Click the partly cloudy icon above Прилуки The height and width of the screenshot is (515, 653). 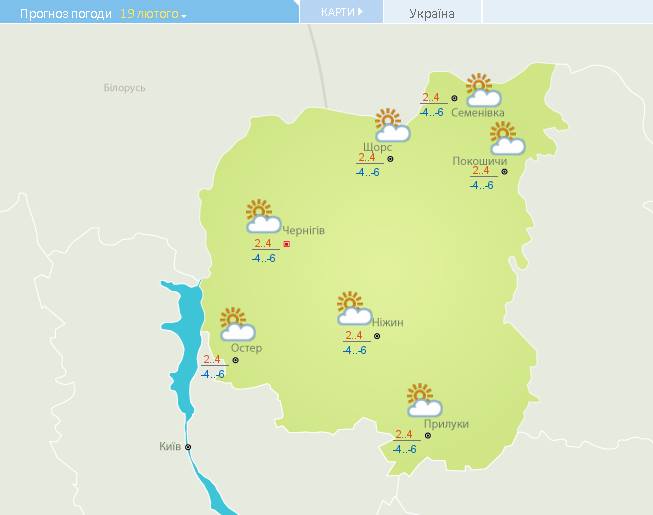click(x=424, y=400)
